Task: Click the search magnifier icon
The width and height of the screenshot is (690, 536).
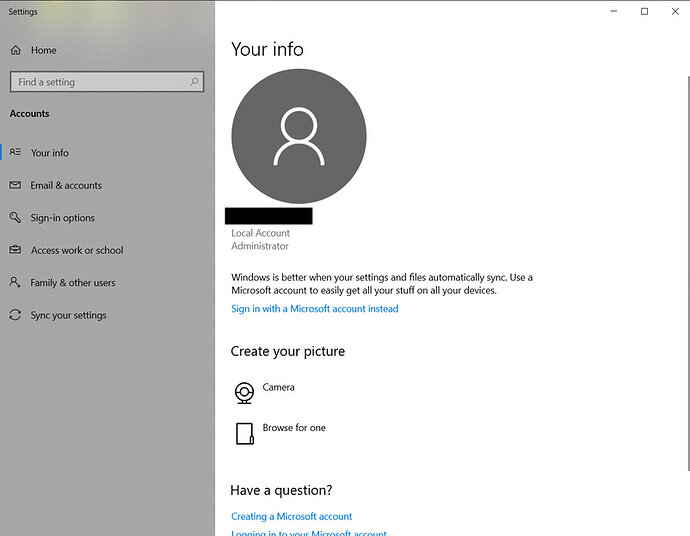Action: (194, 81)
